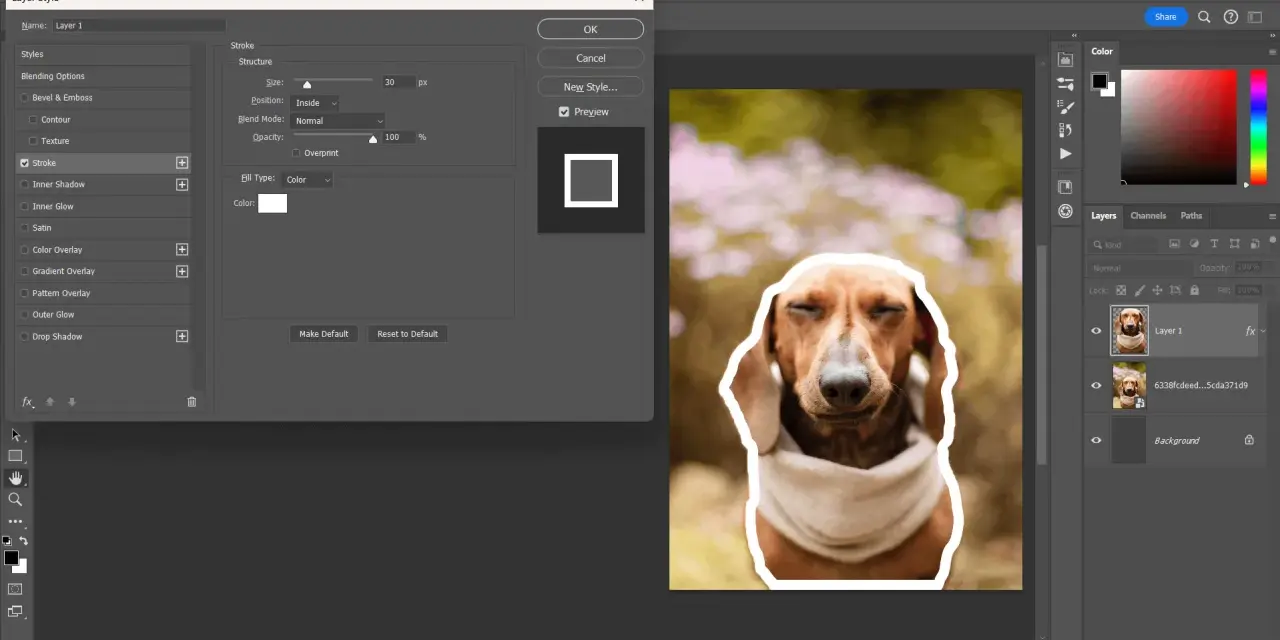
Task: Open Layers panel blend mode Normal dropdown
Action: 1139,268
